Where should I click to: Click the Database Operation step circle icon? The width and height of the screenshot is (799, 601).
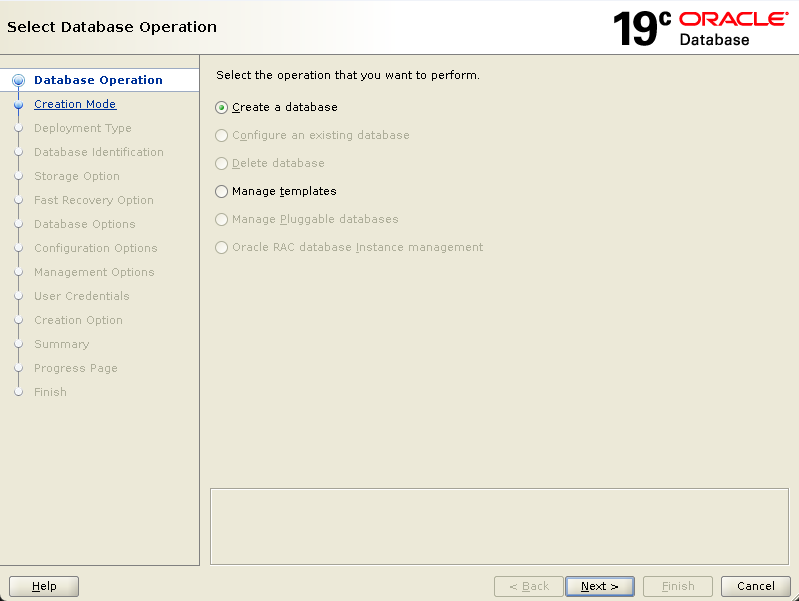18,80
